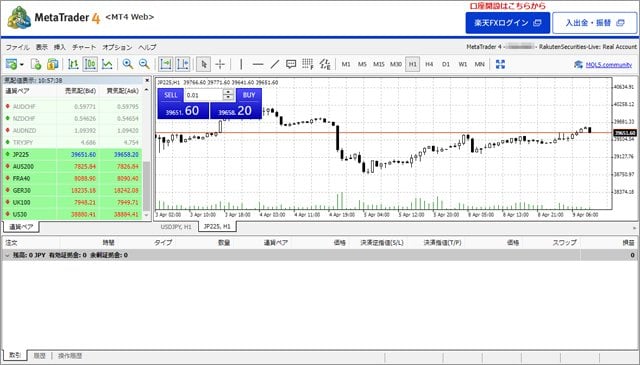Image resolution: width=640 pixels, height=365 pixels.
Task: Collapse the 残高 balance row
Action: [7, 255]
